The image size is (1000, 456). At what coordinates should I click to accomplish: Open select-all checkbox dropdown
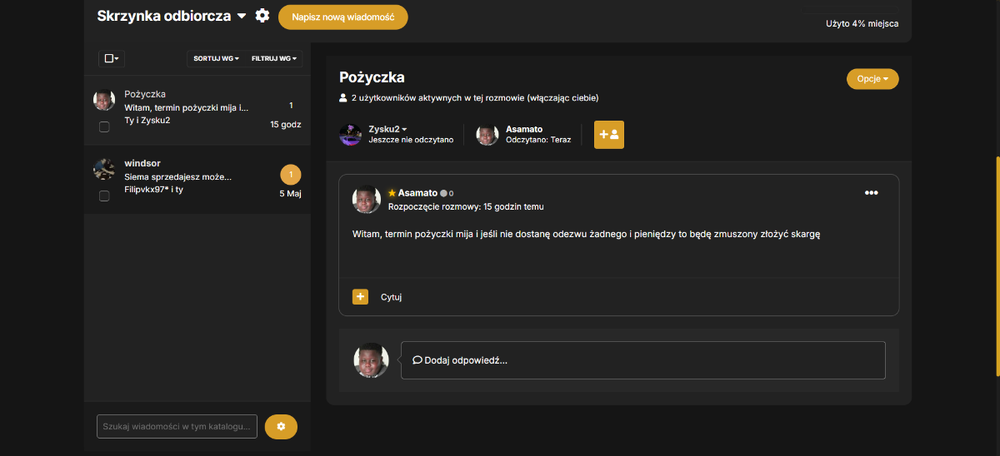click(x=112, y=59)
